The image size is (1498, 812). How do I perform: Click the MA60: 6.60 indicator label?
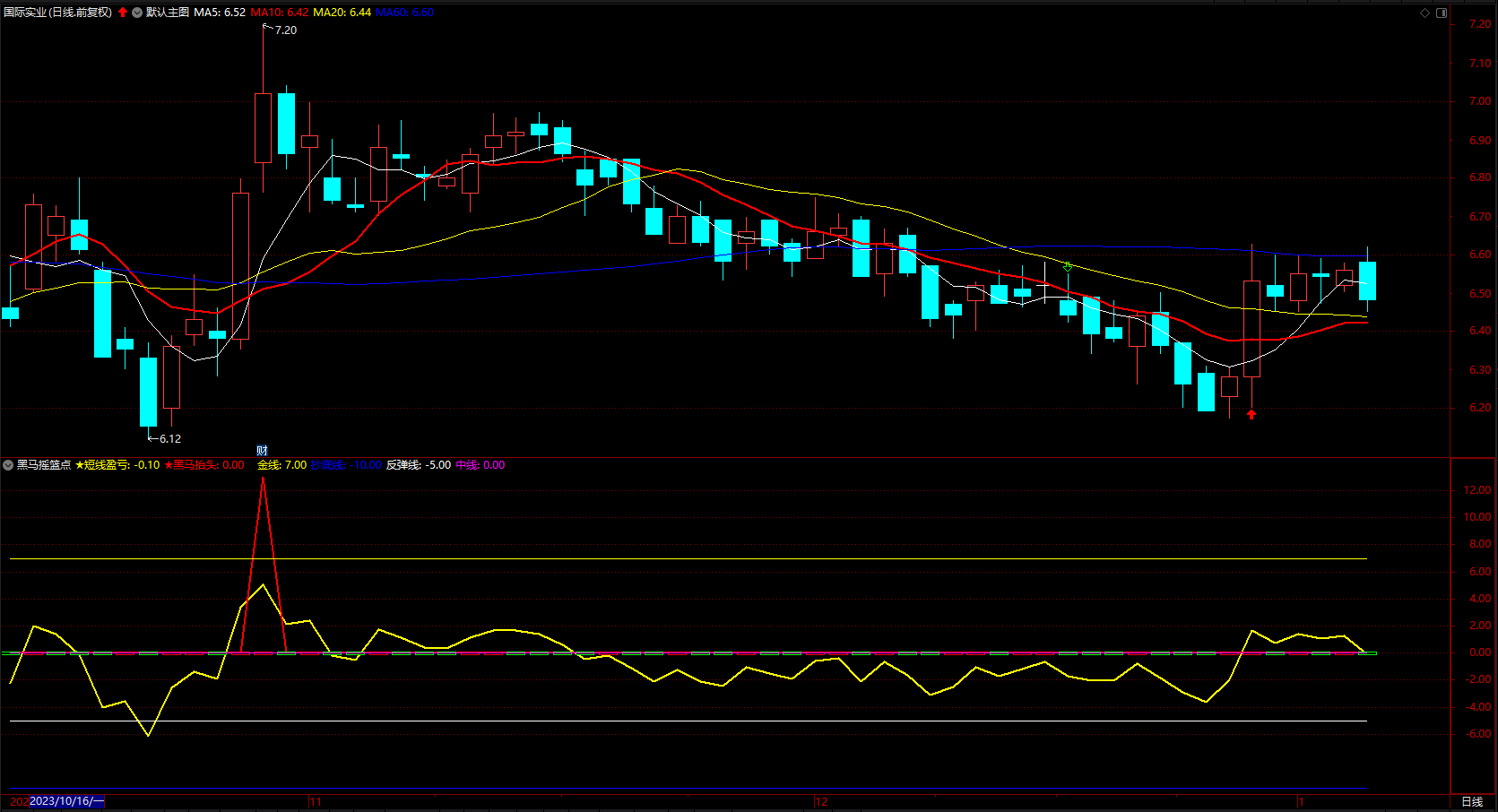pos(405,13)
